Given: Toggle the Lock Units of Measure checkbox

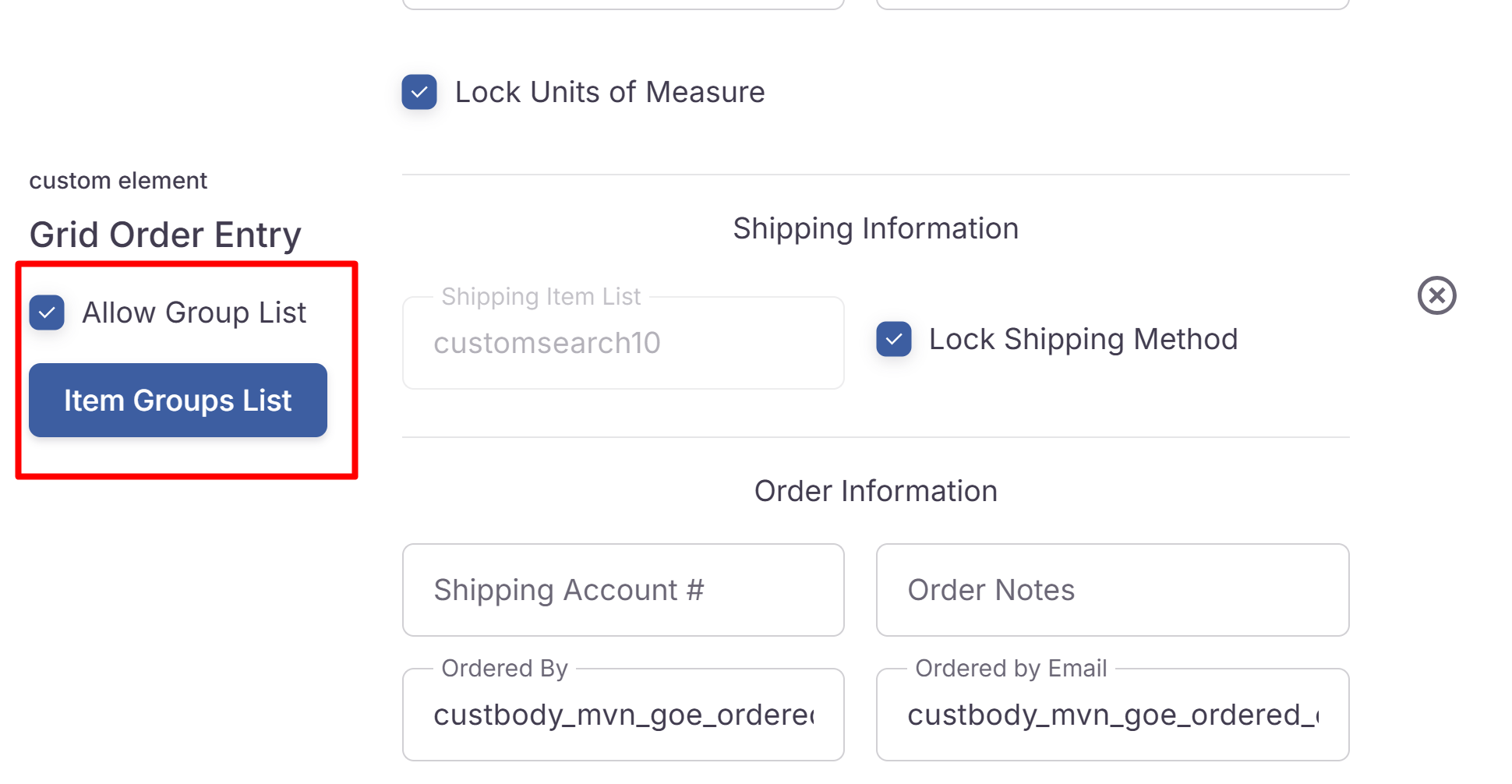Looking at the screenshot, I should [419, 92].
